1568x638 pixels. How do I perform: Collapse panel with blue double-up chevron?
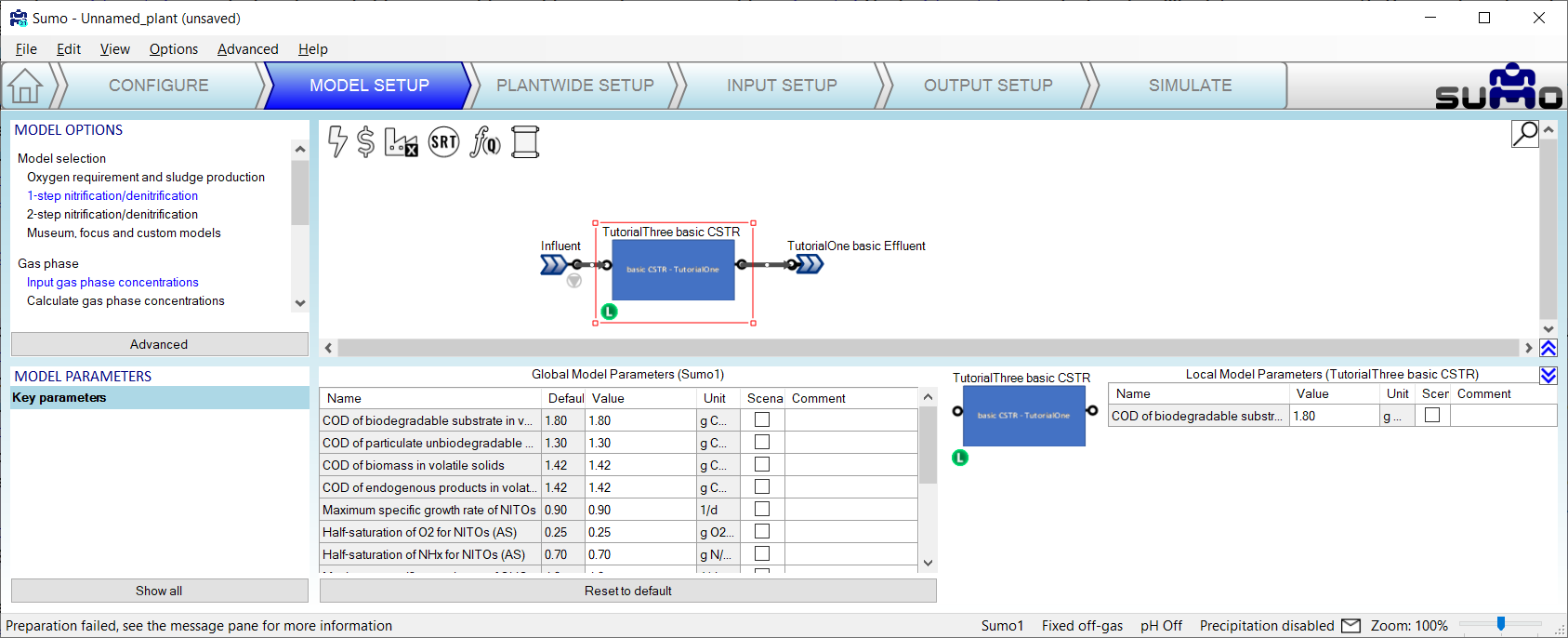coord(1548,348)
